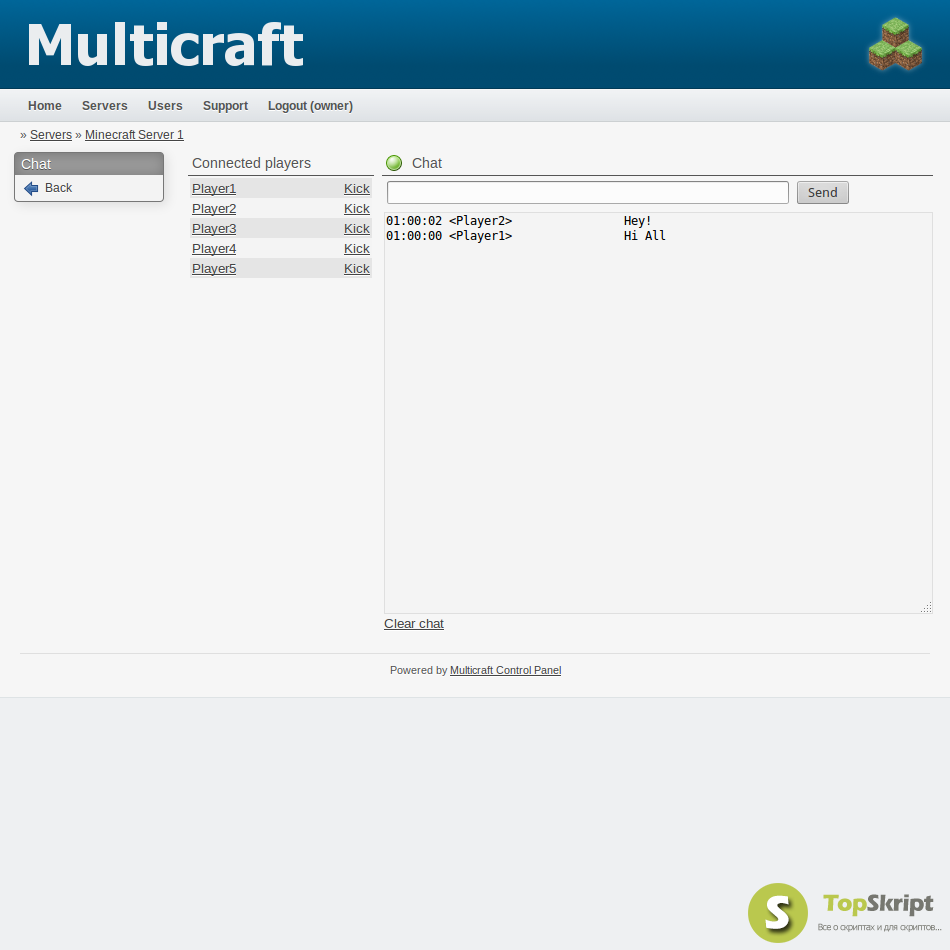The image size is (950, 950).
Task: Kick Player5 from the server
Action: [357, 268]
